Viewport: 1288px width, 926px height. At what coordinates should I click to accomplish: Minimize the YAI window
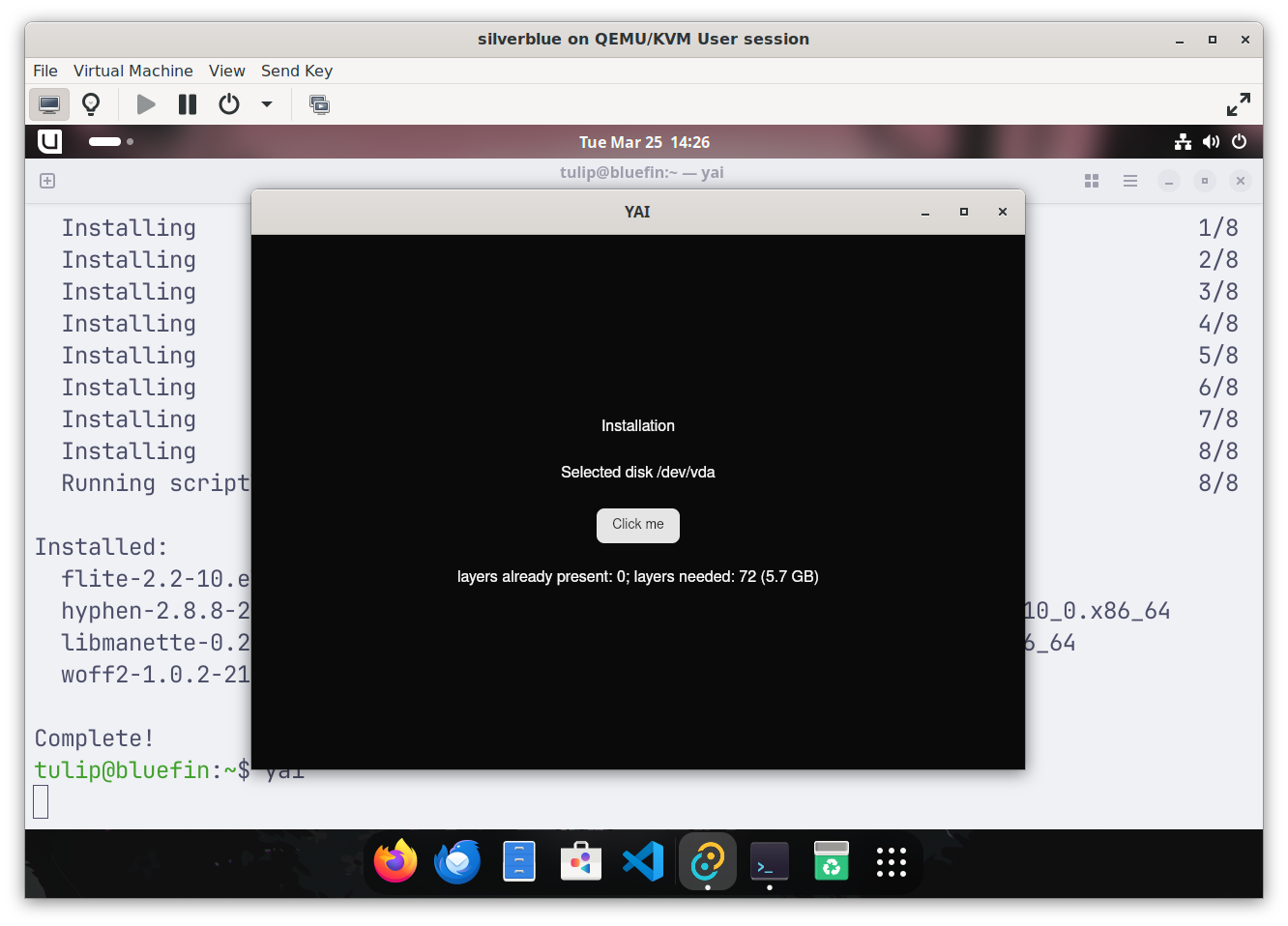(925, 212)
